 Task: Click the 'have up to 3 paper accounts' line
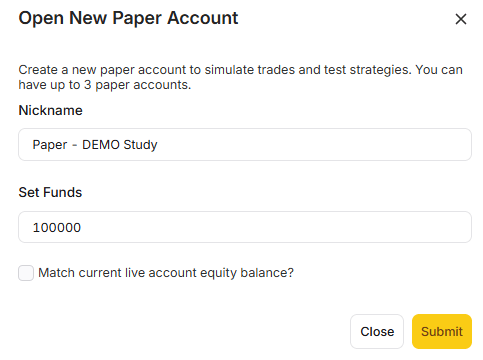coord(105,85)
